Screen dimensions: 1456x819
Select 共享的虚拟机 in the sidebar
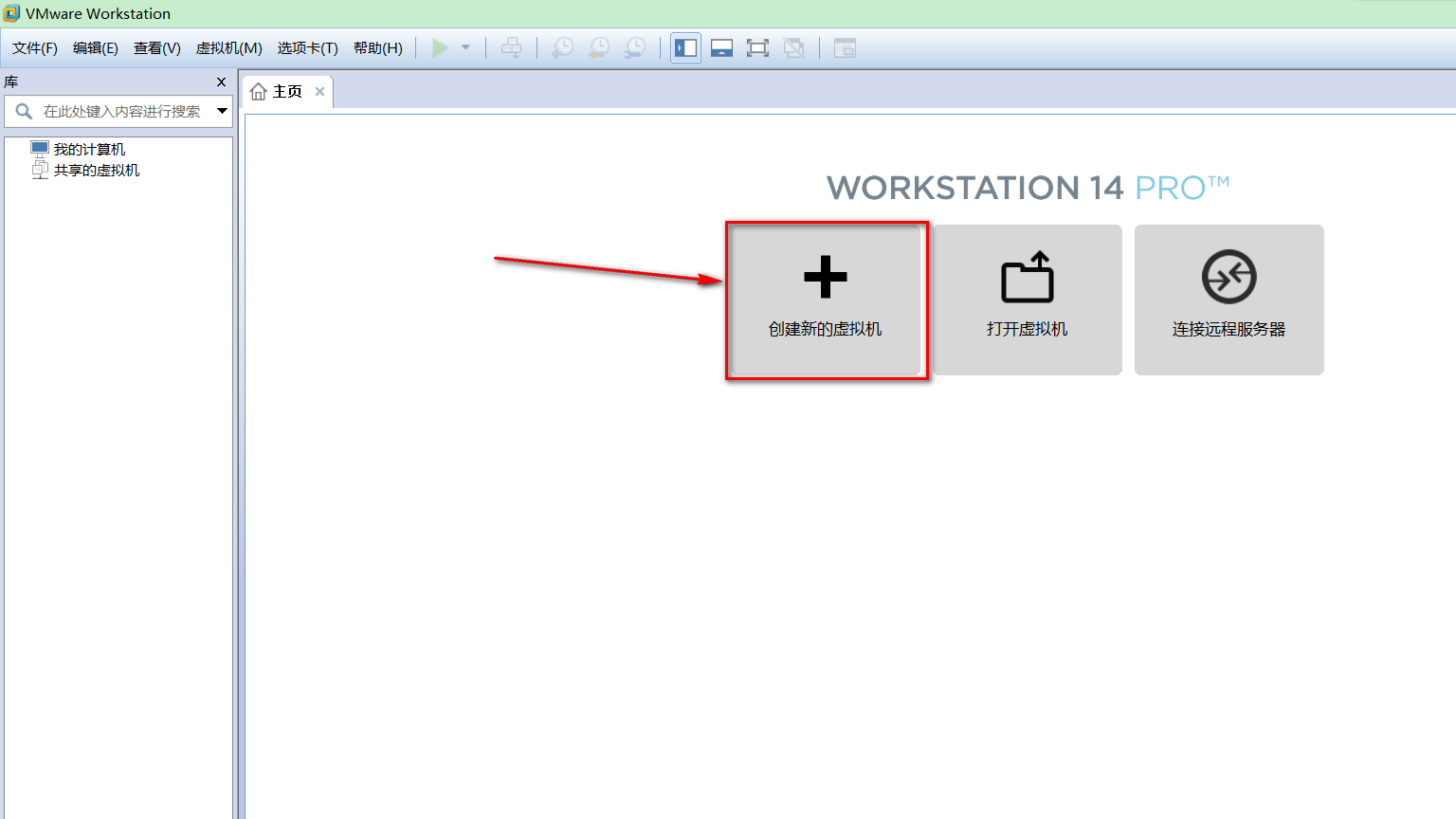tap(94, 170)
